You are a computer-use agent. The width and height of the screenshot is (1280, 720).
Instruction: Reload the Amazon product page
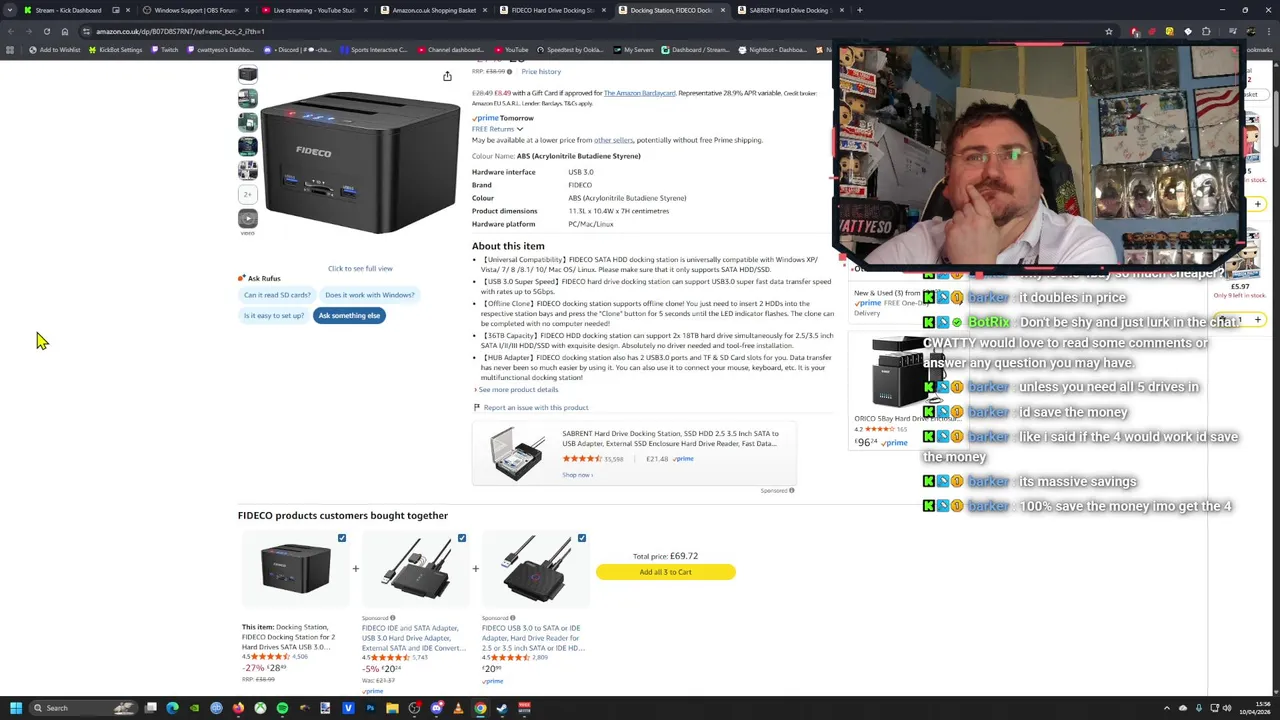(46, 31)
